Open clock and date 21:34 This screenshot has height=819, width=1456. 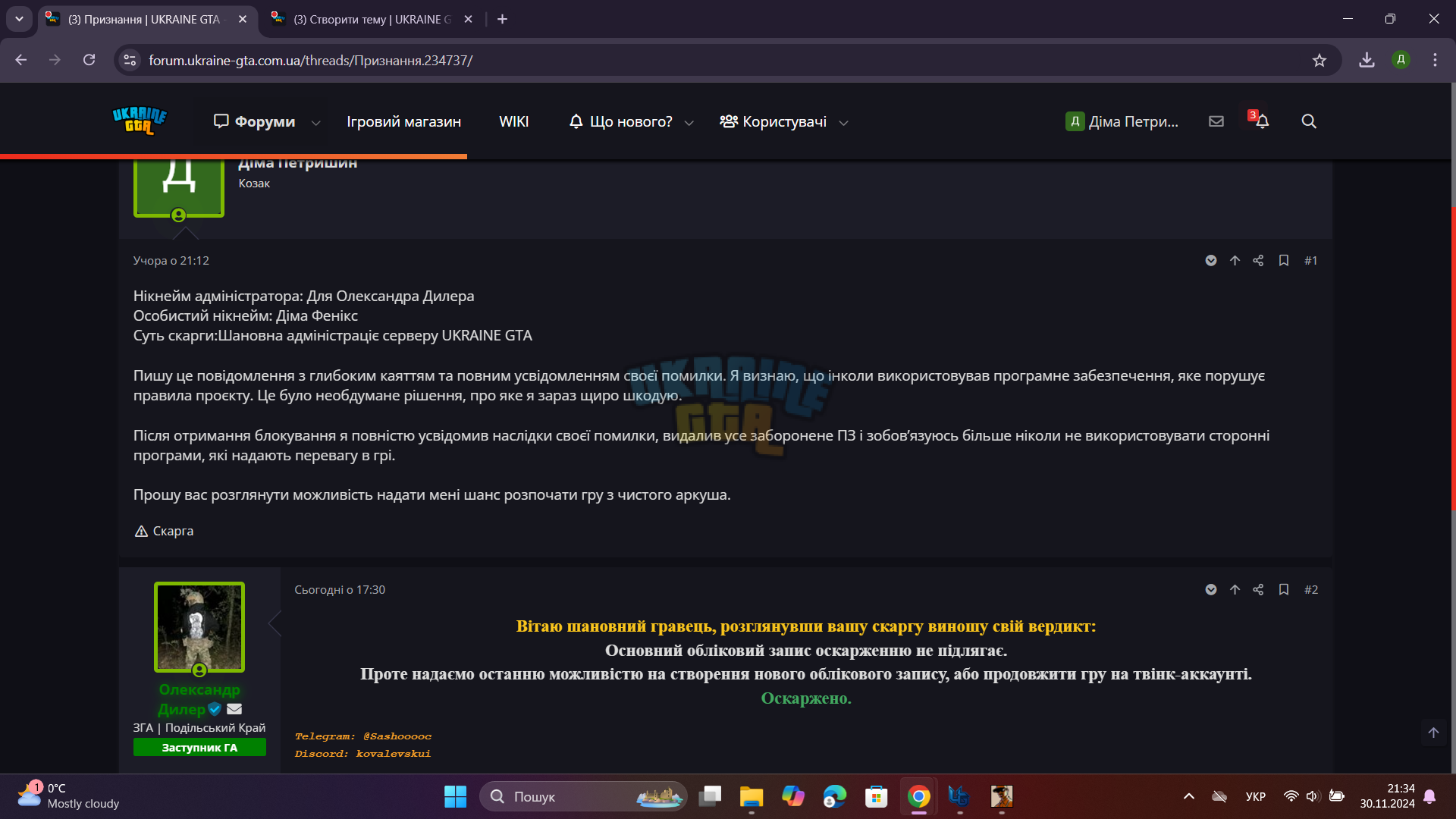[1387, 796]
